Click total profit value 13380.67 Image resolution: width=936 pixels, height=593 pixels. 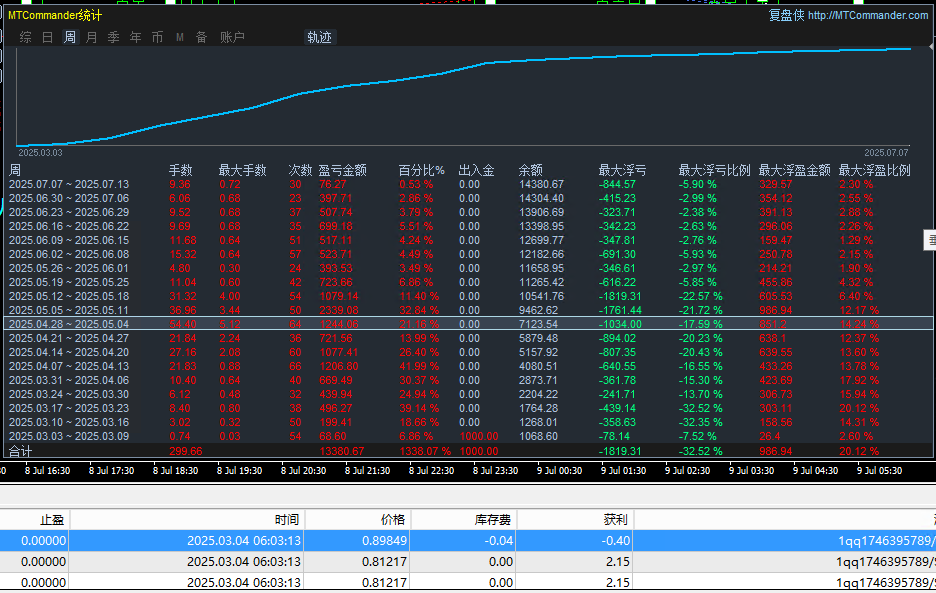(342, 451)
